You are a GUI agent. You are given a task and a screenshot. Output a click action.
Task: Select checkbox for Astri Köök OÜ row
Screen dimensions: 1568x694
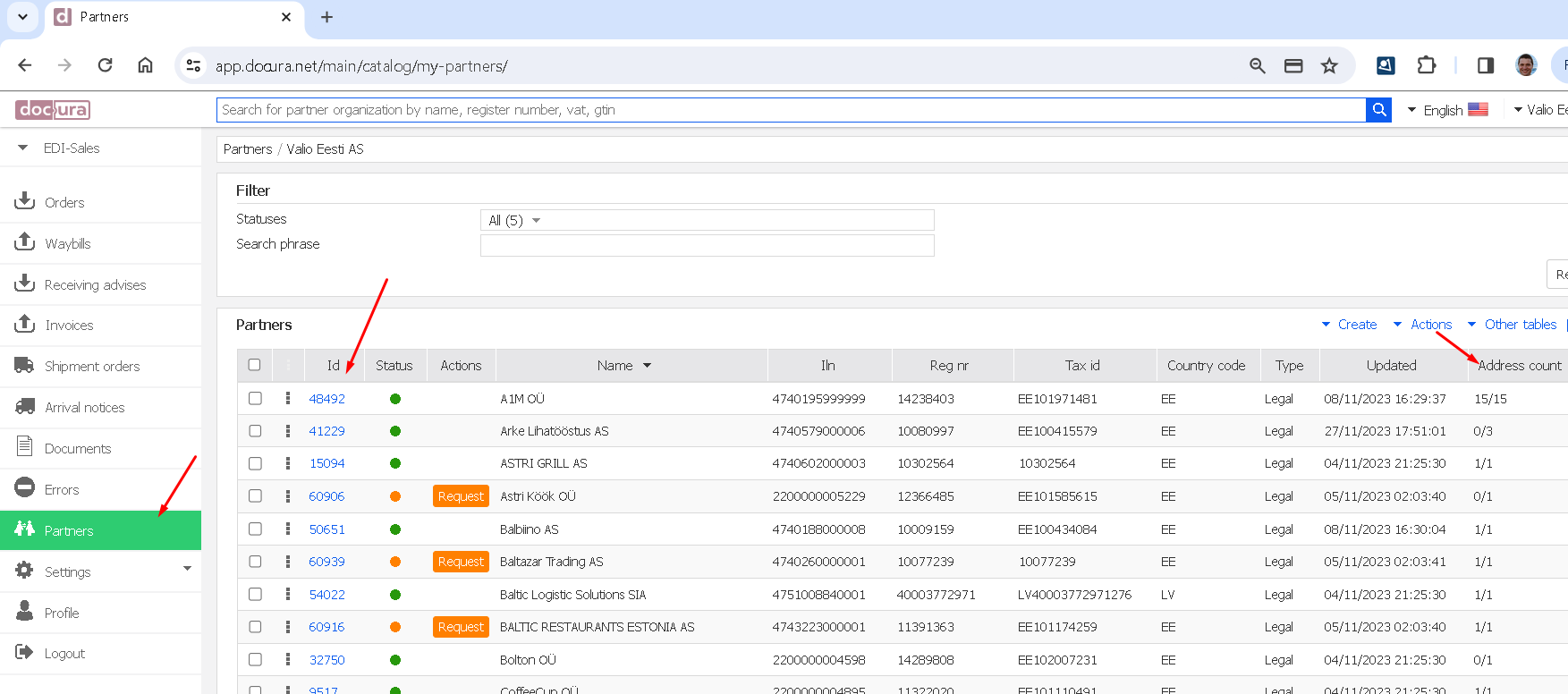[255, 496]
